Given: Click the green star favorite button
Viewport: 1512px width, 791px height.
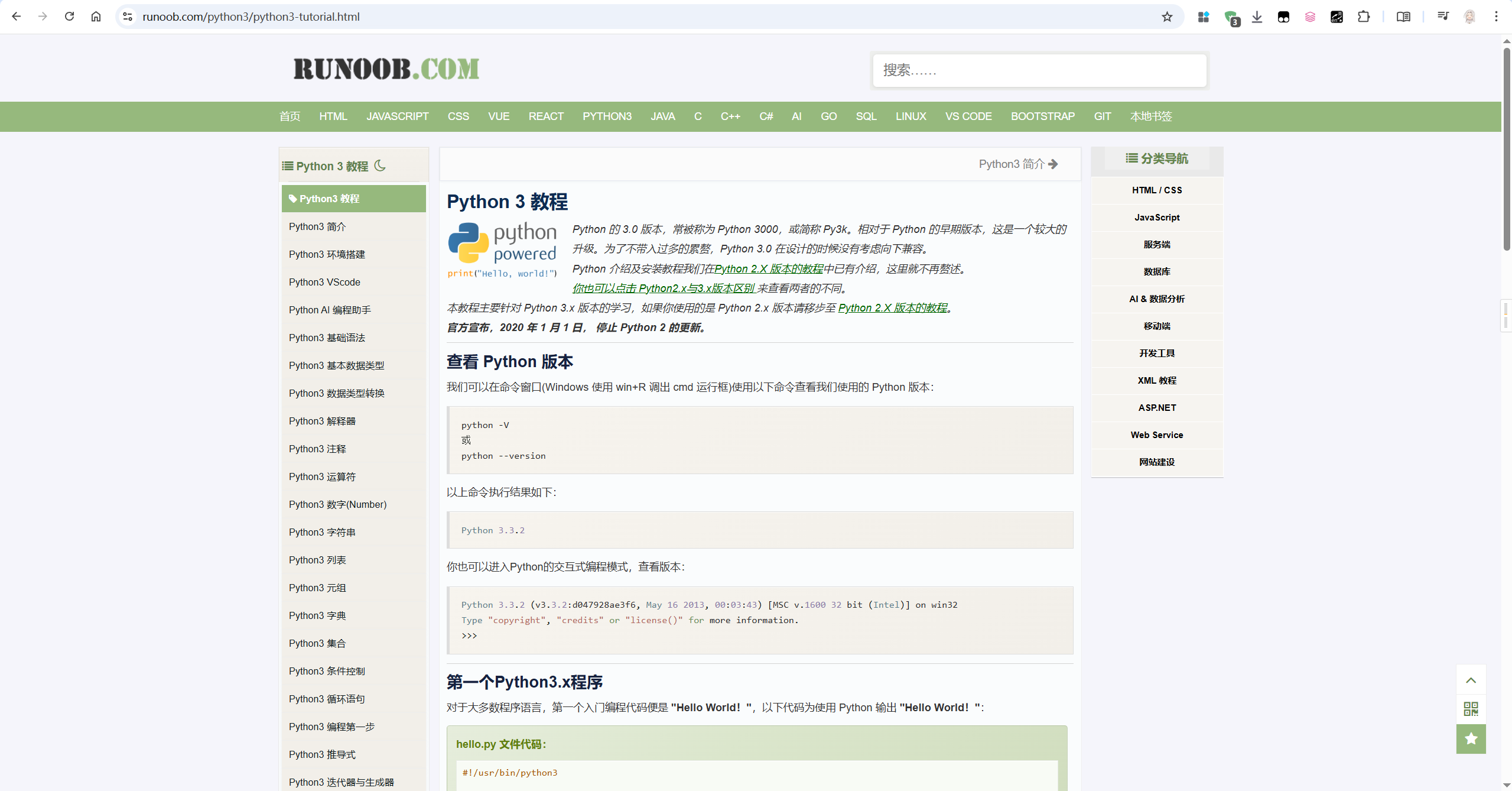Looking at the screenshot, I should pyautogui.click(x=1471, y=739).
